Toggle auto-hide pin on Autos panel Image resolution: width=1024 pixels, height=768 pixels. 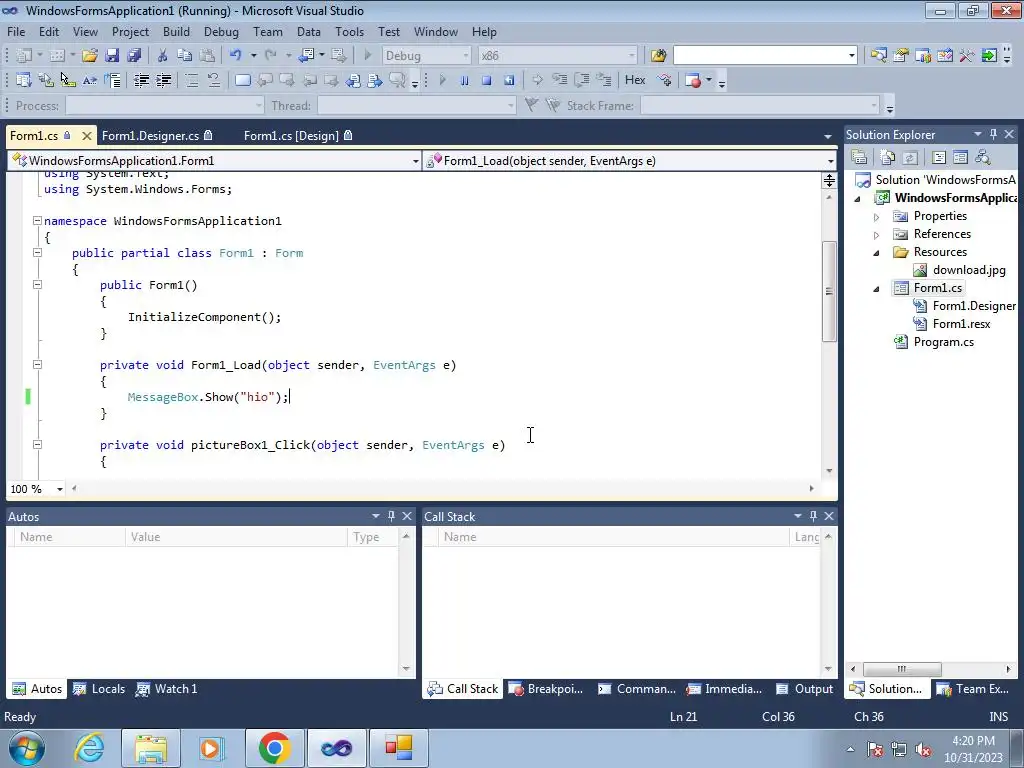(391, 516)
